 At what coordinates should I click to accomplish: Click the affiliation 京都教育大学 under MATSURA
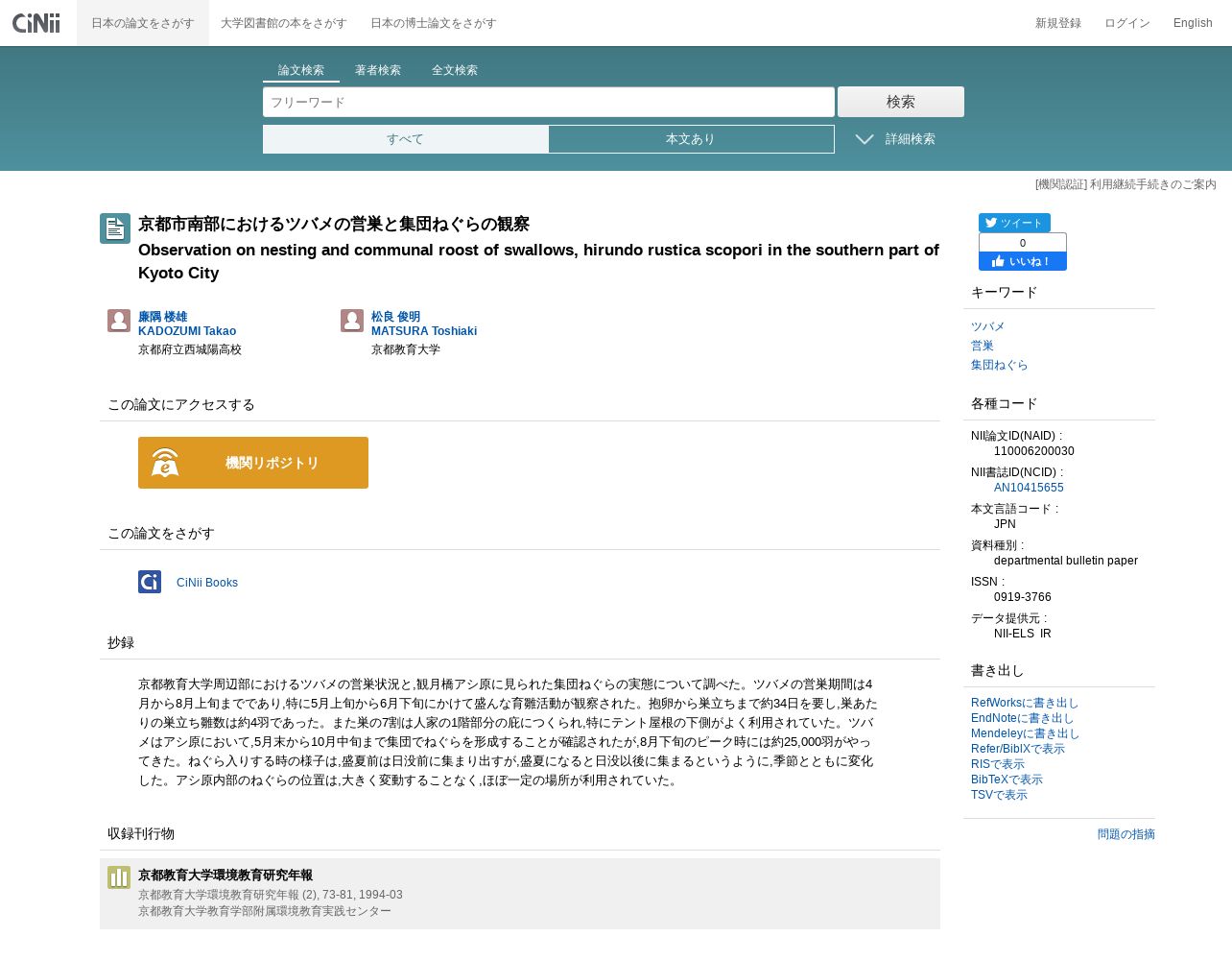click(x=406, y=349)
